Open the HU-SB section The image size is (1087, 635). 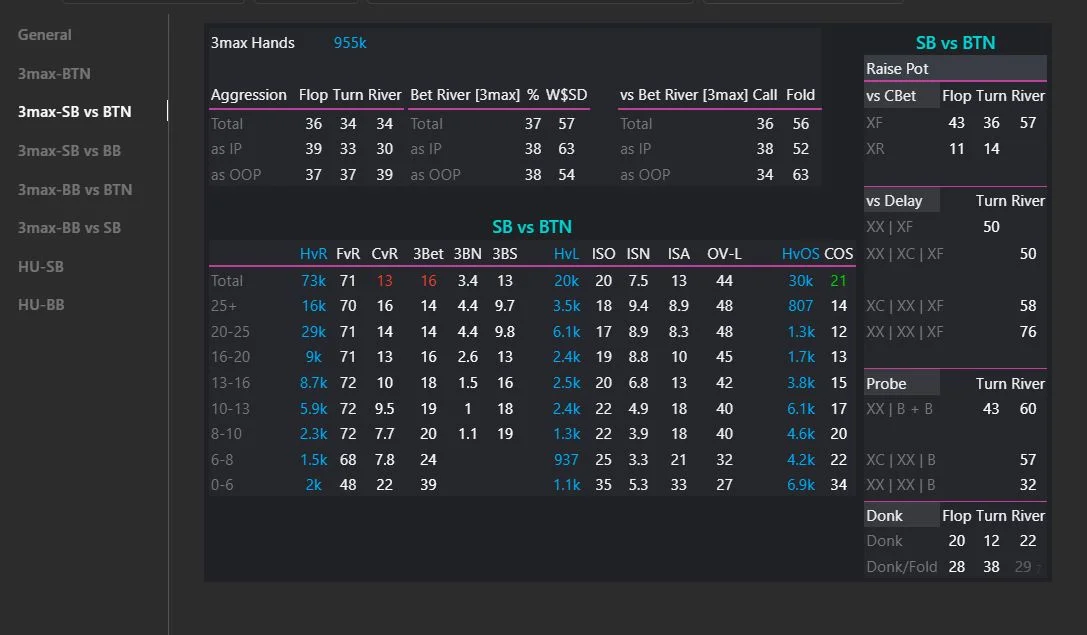click(41, 266)
